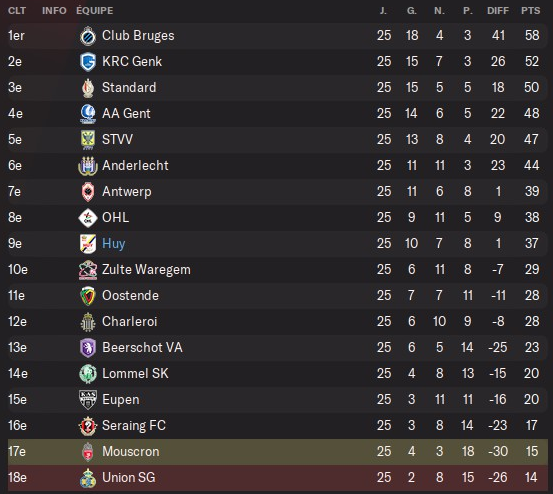Screen dimensions: 553x494
Task: Open the Anderlecht purple crest
Action: tap(87, 166)
